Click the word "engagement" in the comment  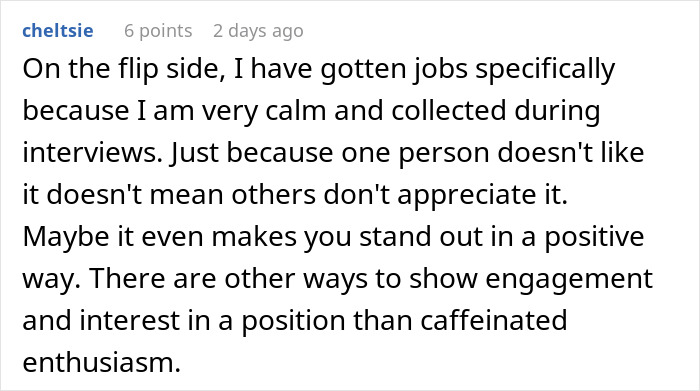569,279
